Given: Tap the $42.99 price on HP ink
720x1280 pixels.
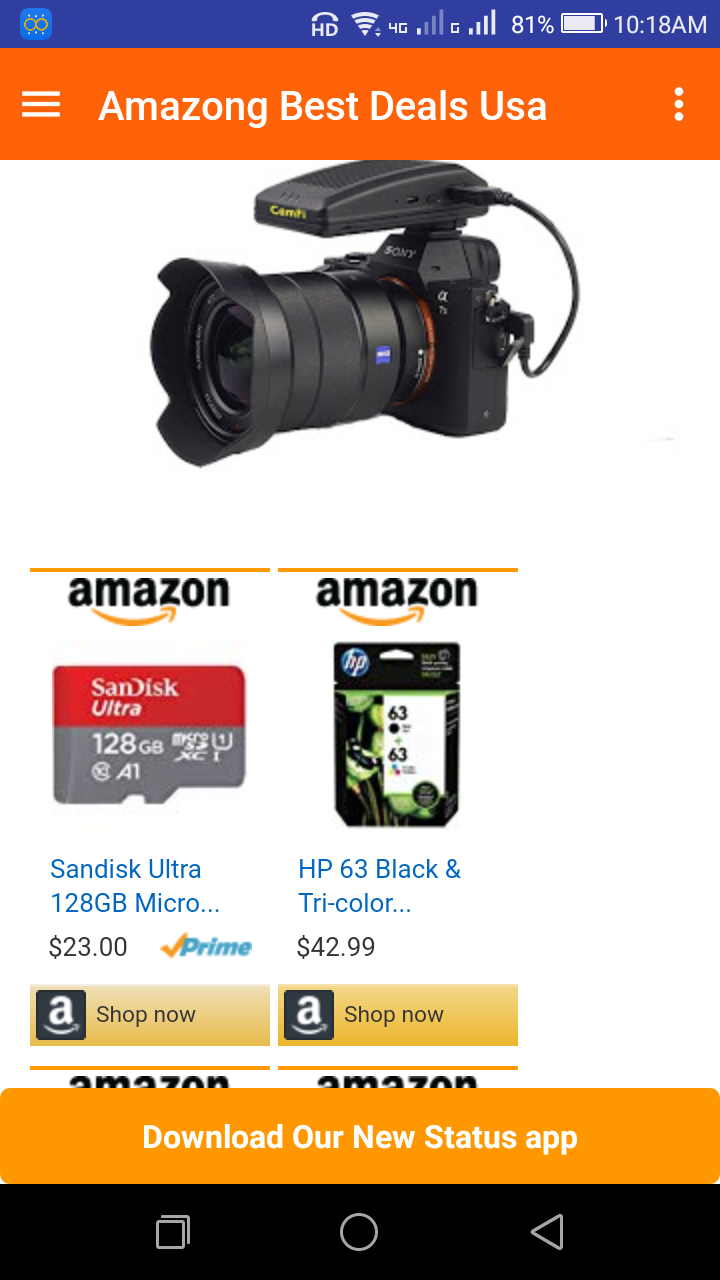Looking at the screenshot, I should 336,947.
